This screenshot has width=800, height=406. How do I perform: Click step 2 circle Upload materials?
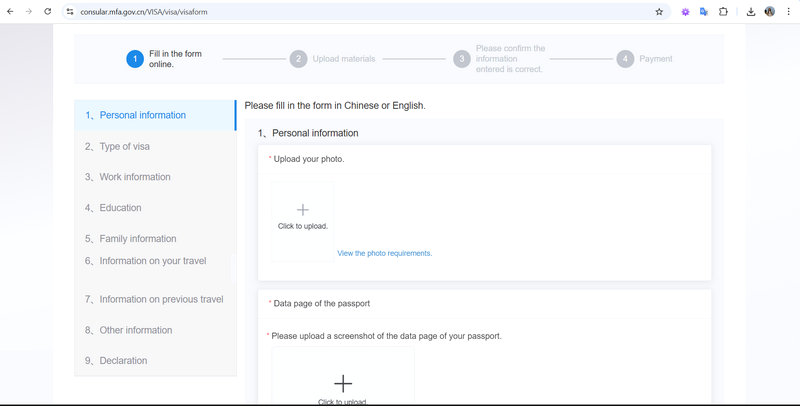coord(298,59)
